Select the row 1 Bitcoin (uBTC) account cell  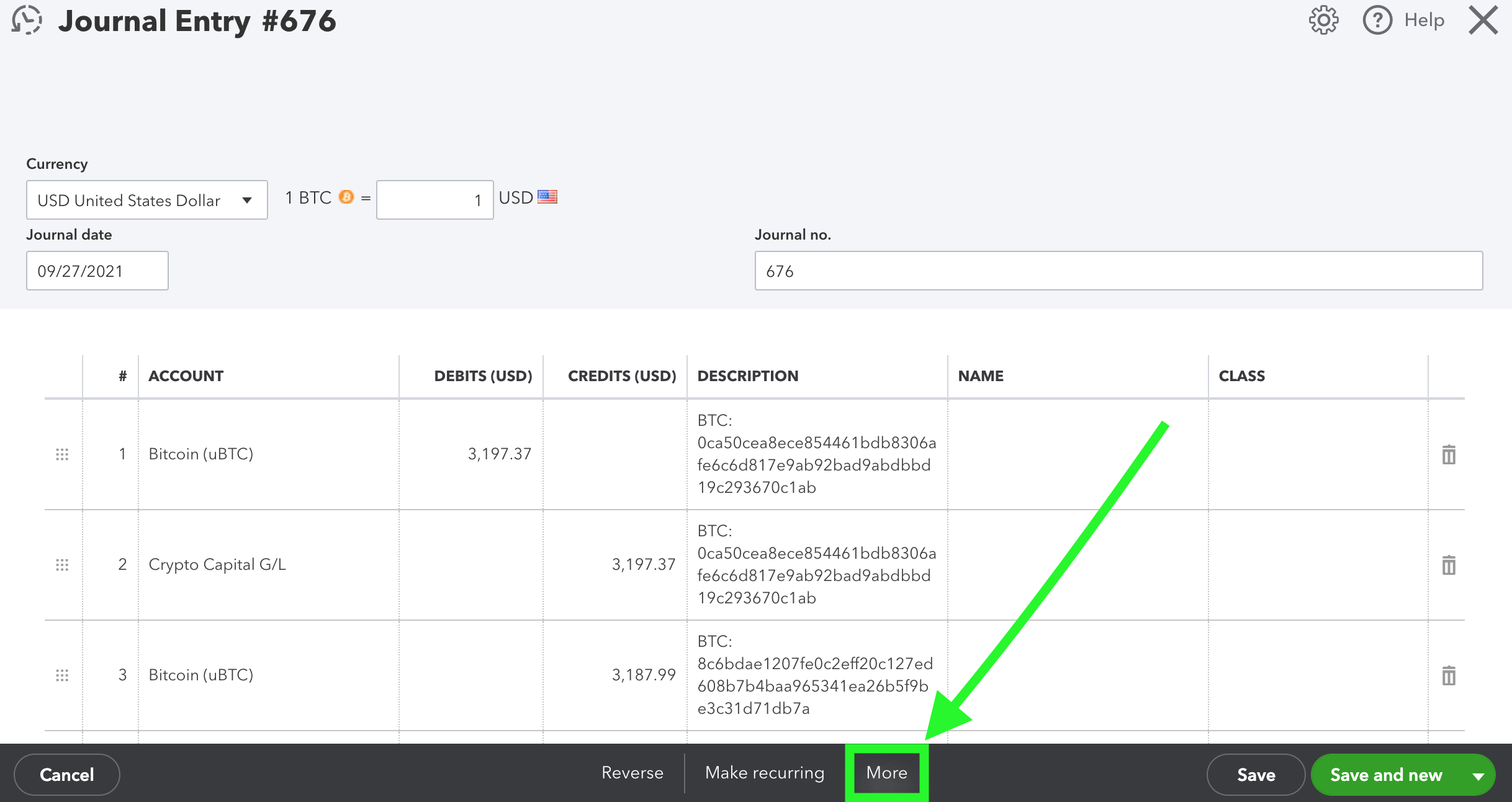point(269,454)
